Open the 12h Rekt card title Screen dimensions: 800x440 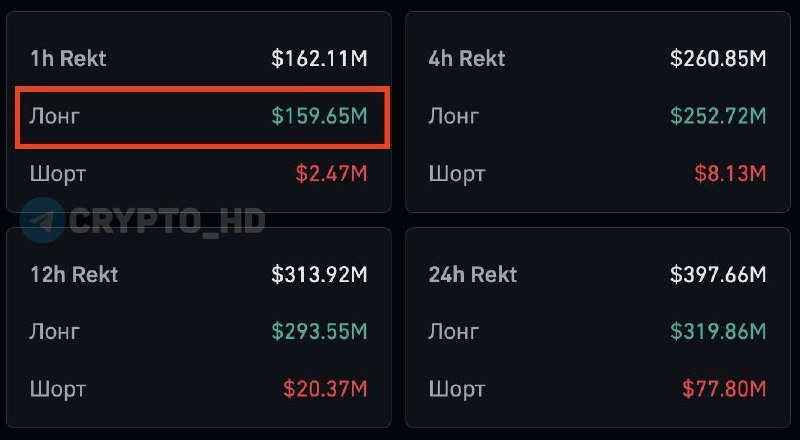coord(74,275)
